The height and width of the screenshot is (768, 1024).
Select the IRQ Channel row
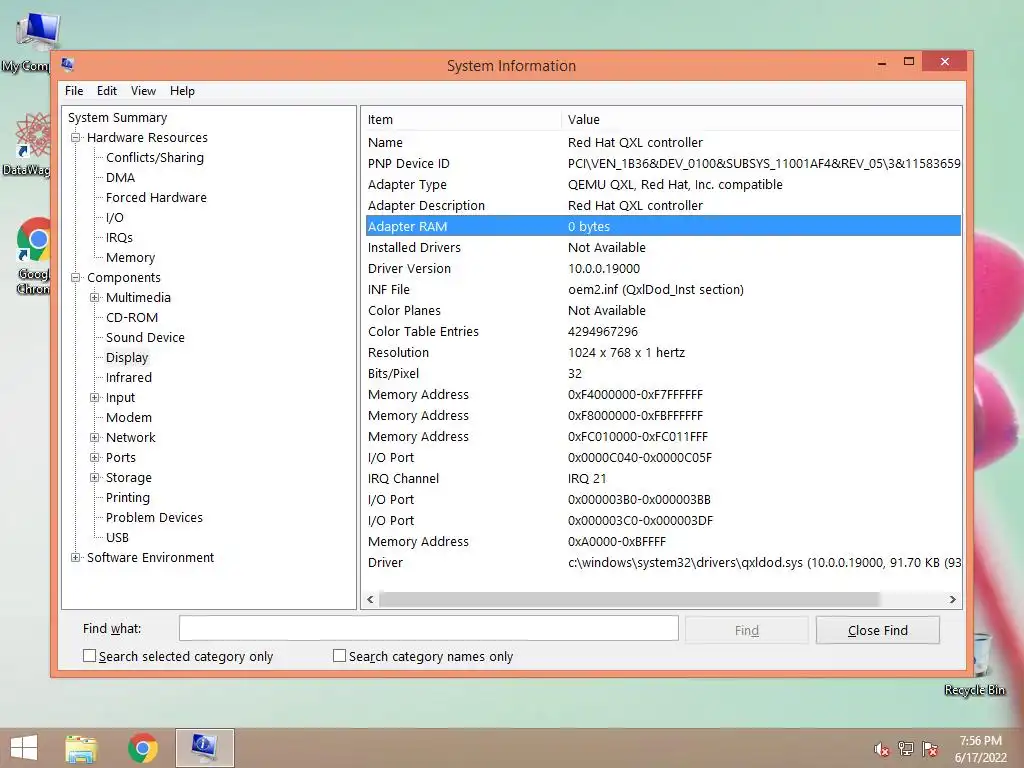(663, 479)
